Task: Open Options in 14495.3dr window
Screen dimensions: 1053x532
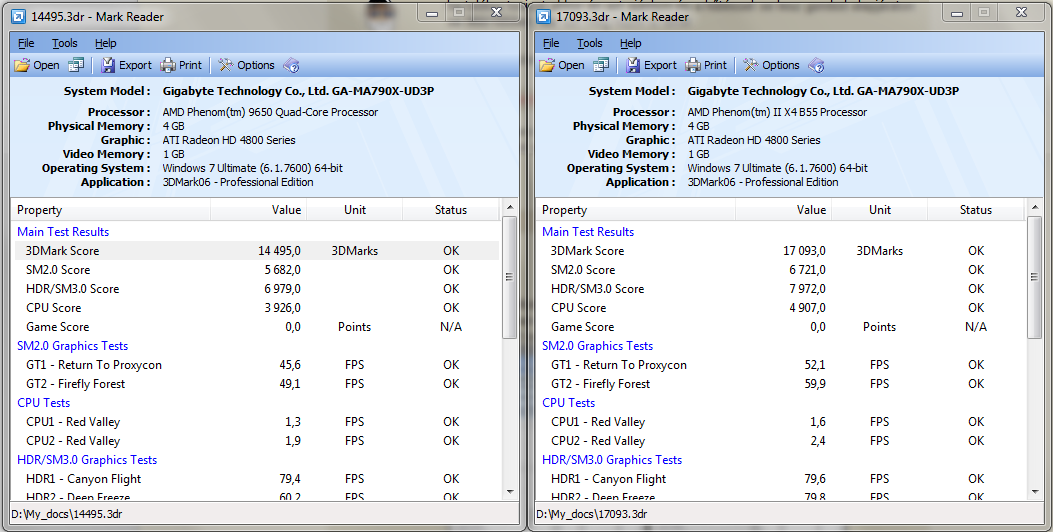Action: [246, 65]
